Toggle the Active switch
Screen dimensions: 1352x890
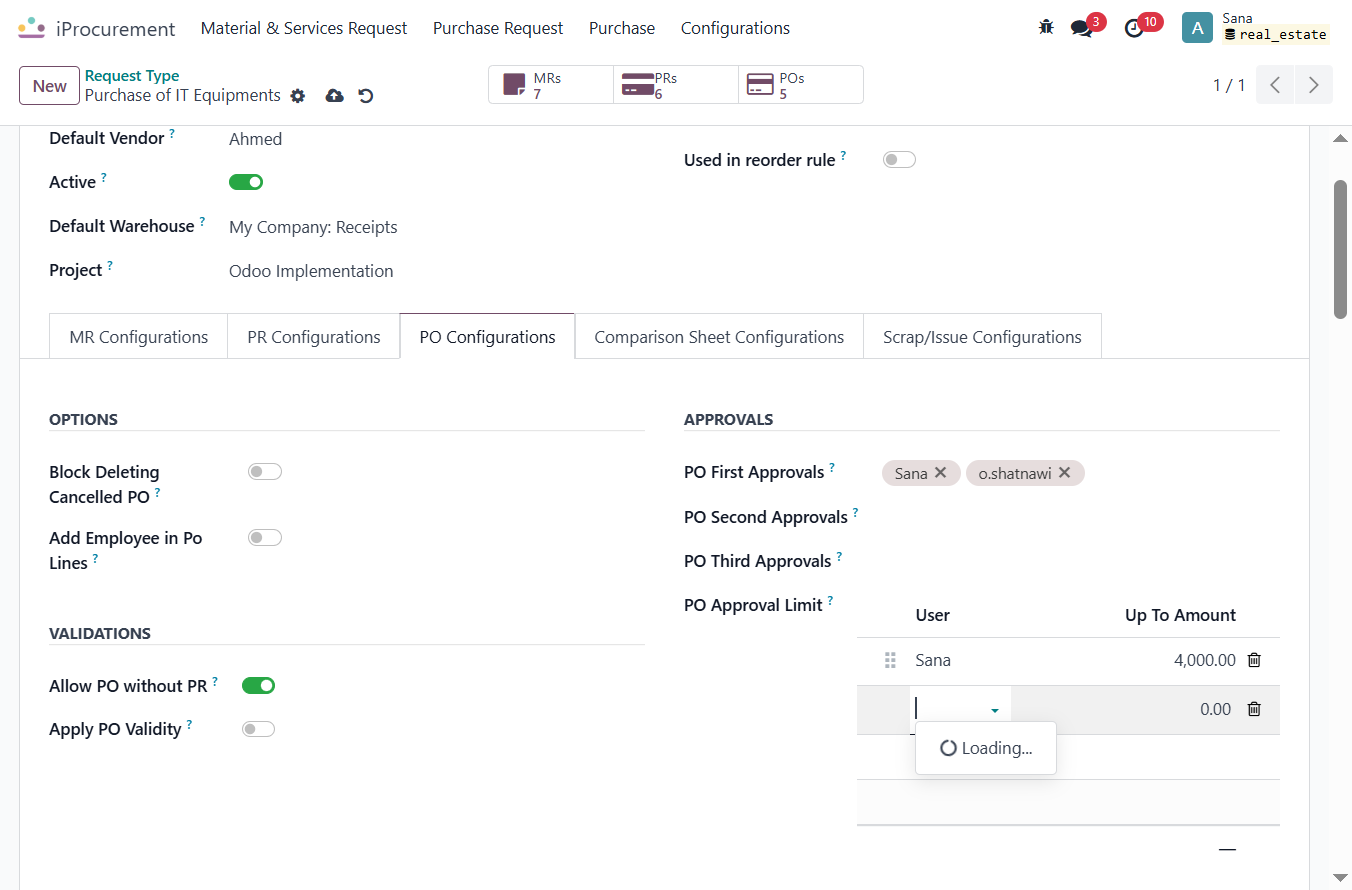tap(246, 182)
